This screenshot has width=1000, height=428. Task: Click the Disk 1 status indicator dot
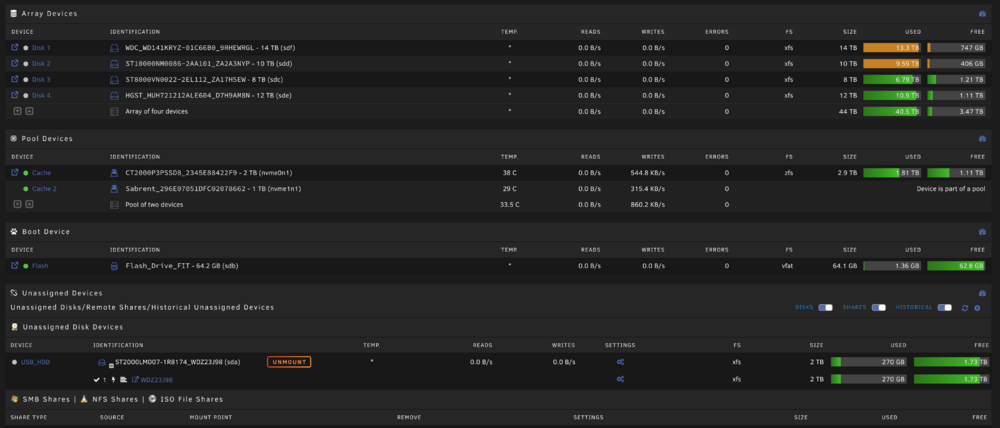tap(26, 48)
